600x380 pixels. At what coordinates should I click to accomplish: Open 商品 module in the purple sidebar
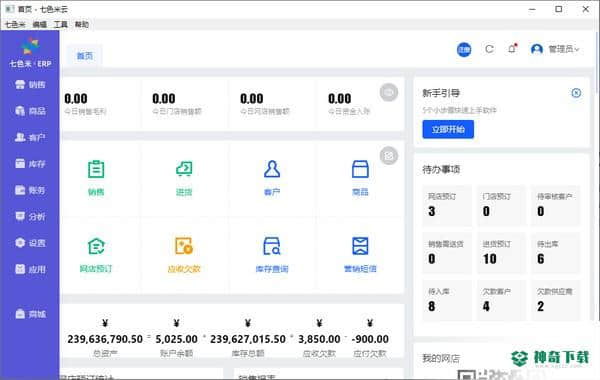30,111
